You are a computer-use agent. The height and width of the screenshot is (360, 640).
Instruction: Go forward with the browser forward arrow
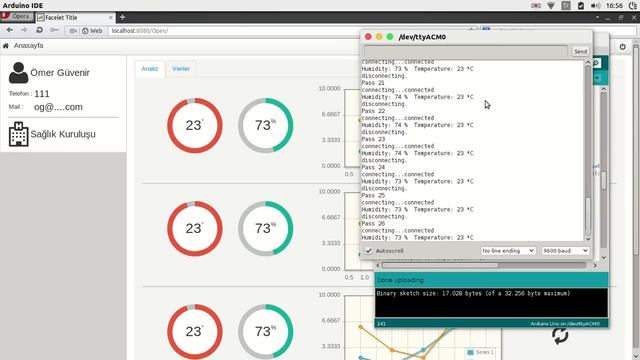click(24, 30)
